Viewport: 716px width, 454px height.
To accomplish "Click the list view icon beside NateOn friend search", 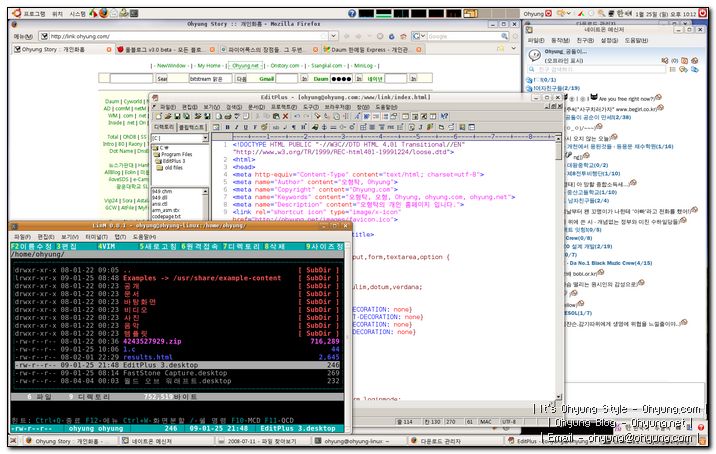I will point(673,69).
